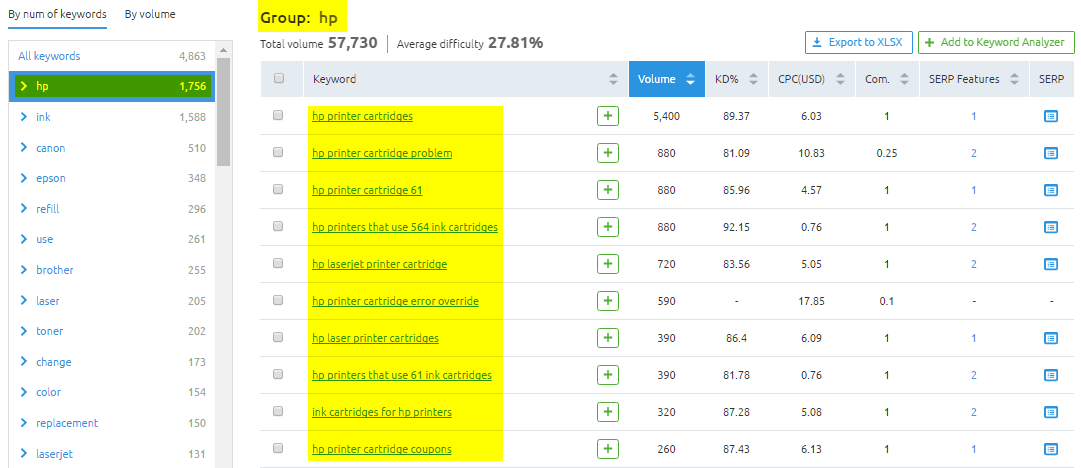Check the 'hp laser printer cartridges' checkbox

click(278, 338)
